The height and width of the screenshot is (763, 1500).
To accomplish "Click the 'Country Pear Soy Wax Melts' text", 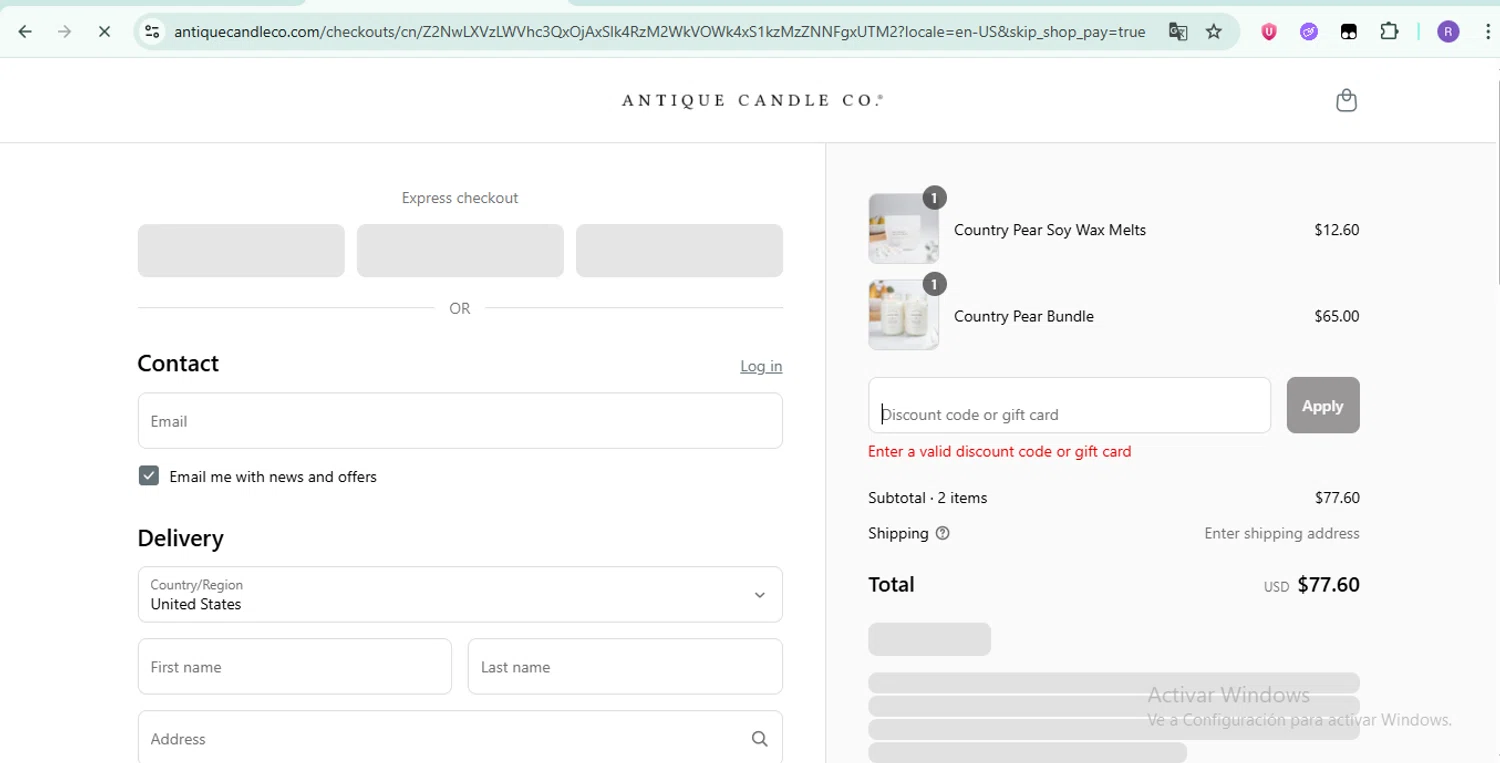I will click(x=1050, y=230).
